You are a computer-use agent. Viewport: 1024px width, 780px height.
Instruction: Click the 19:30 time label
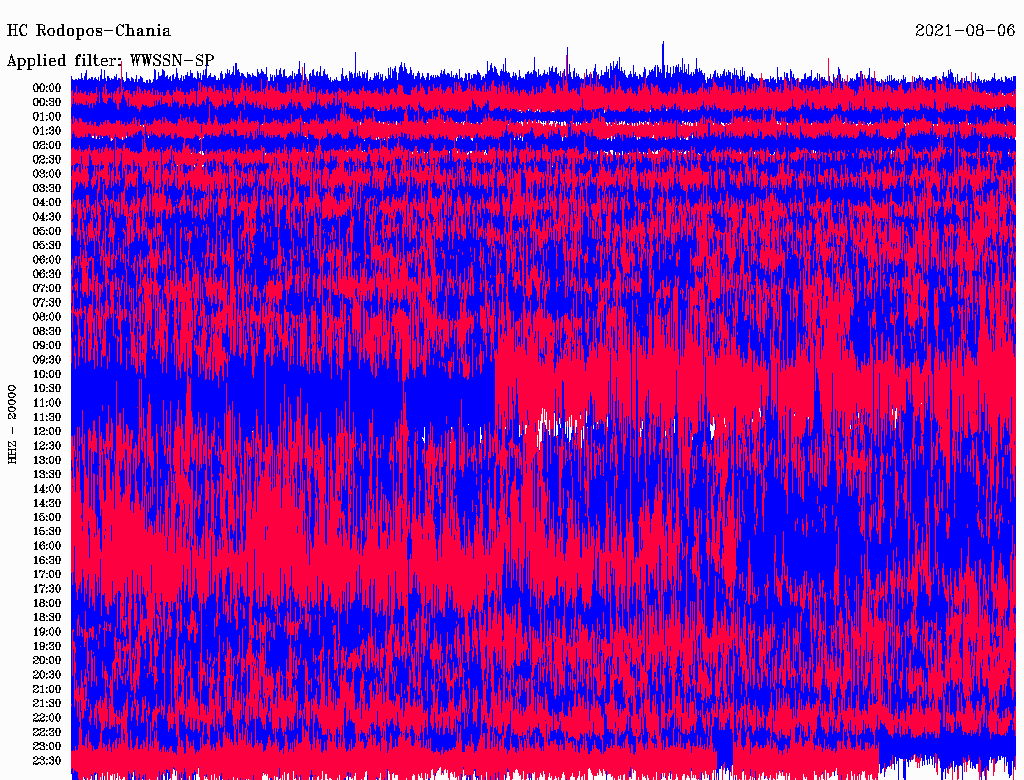(x=47, y=646)
